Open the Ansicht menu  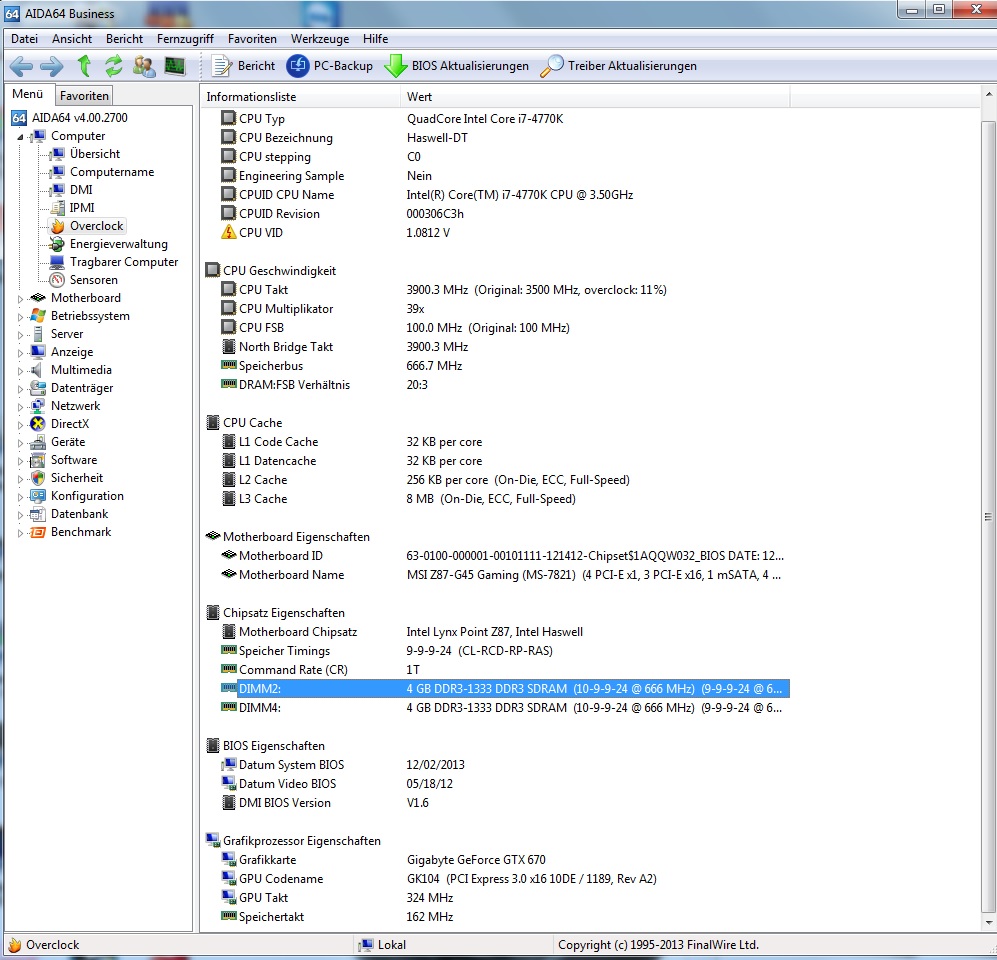(x=72, y=39)
